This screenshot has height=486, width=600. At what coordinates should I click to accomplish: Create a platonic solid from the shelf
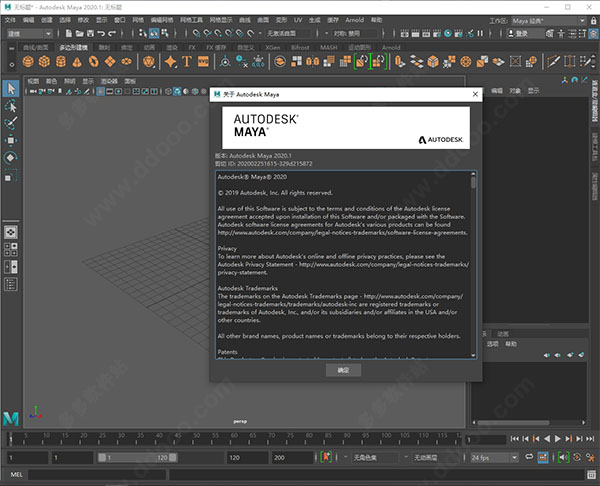pos(148,61)
